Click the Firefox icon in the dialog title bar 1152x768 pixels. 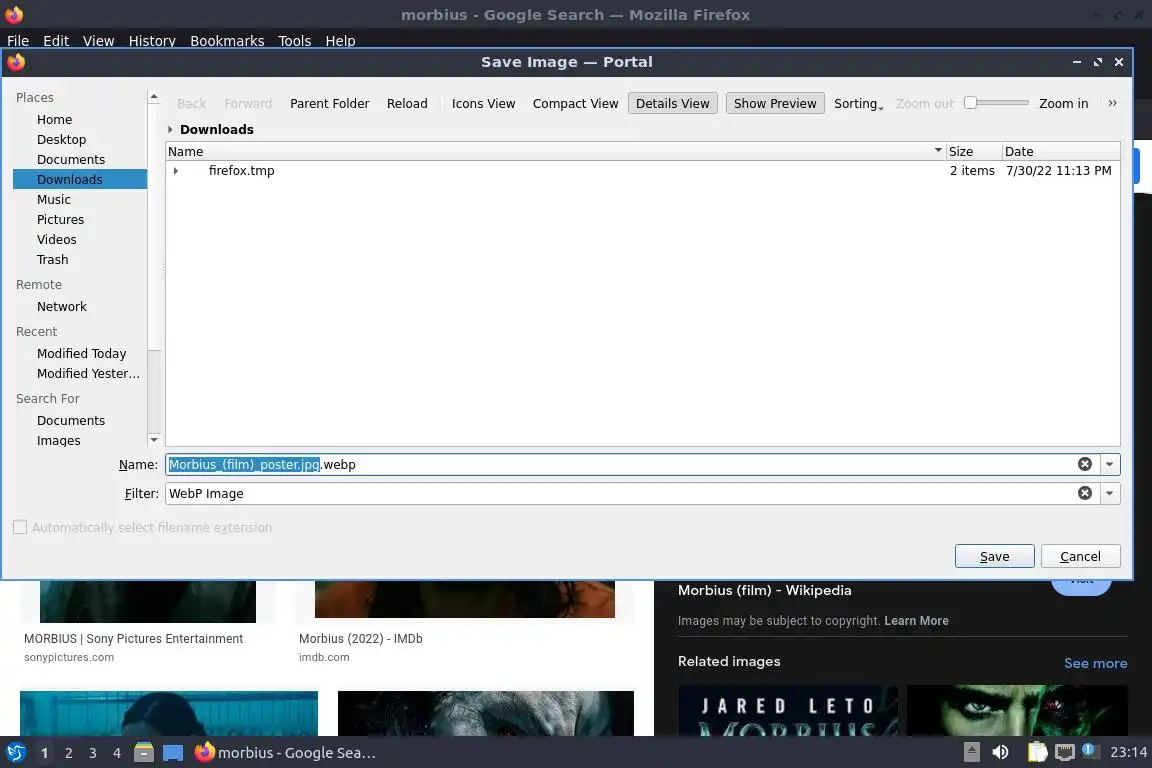coord(16,62)
